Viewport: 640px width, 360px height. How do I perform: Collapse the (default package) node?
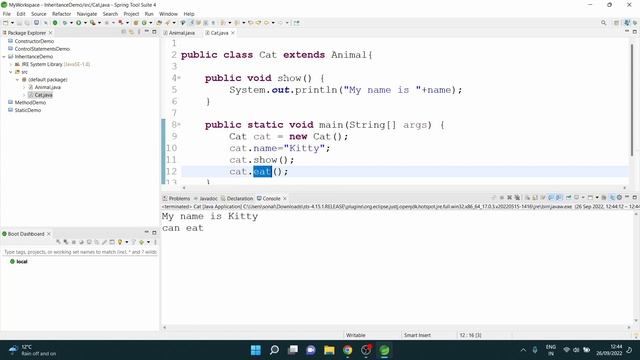point(18,80)
